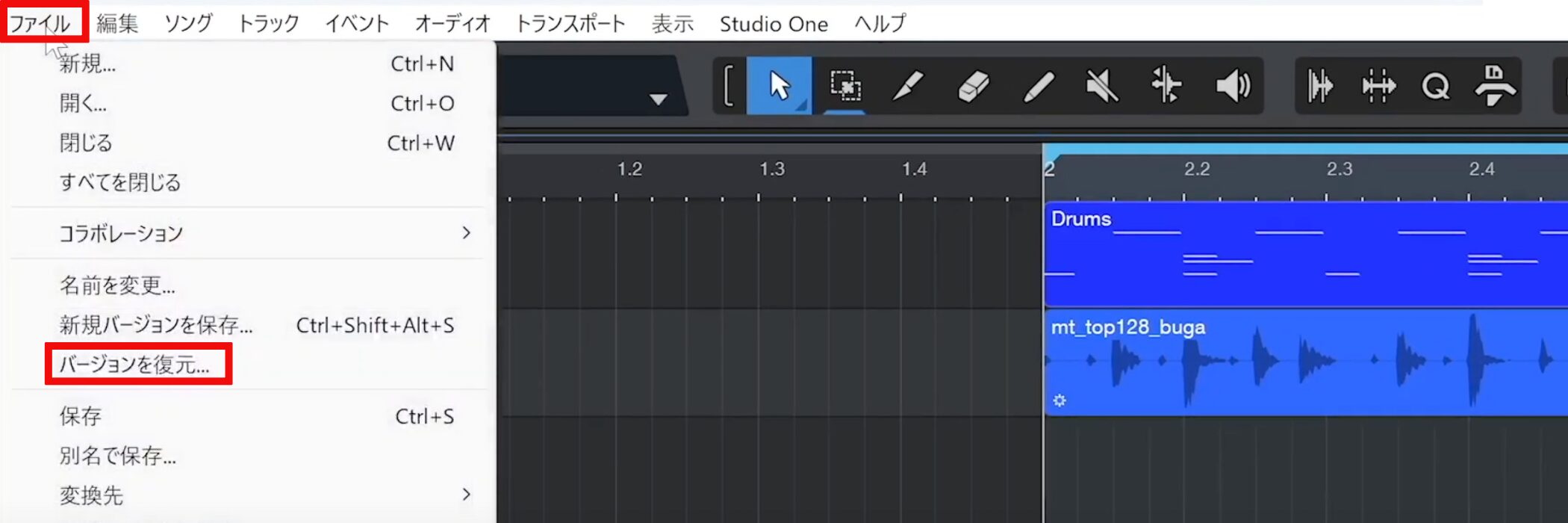Expand the コラボレーション submenu
This screenshot has width=1568, height=523.
tap(466, 233)
